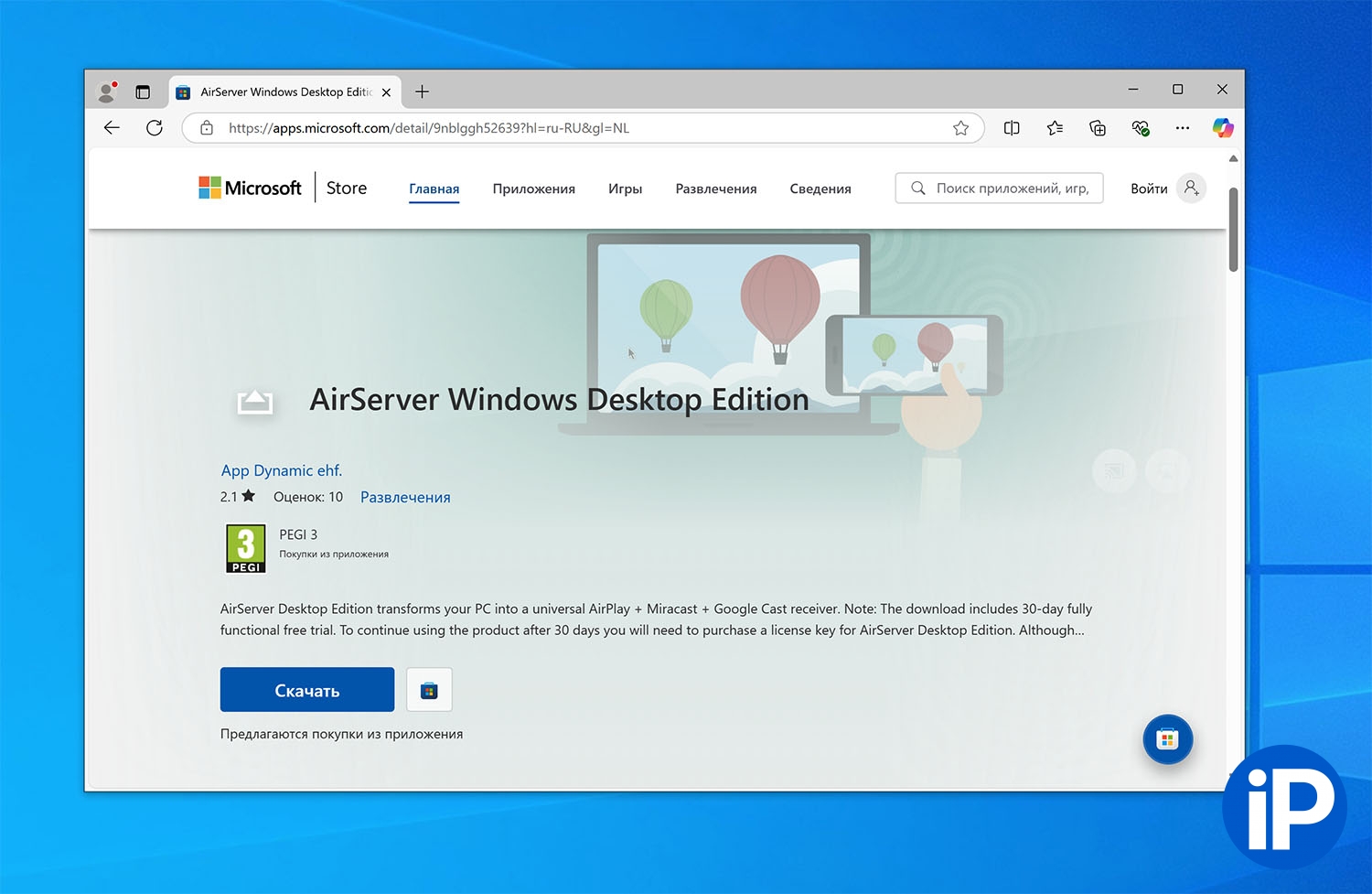Screen dimensions: 1372x894
Task: Add page to favorites with star icon
Action: point(960,128)
